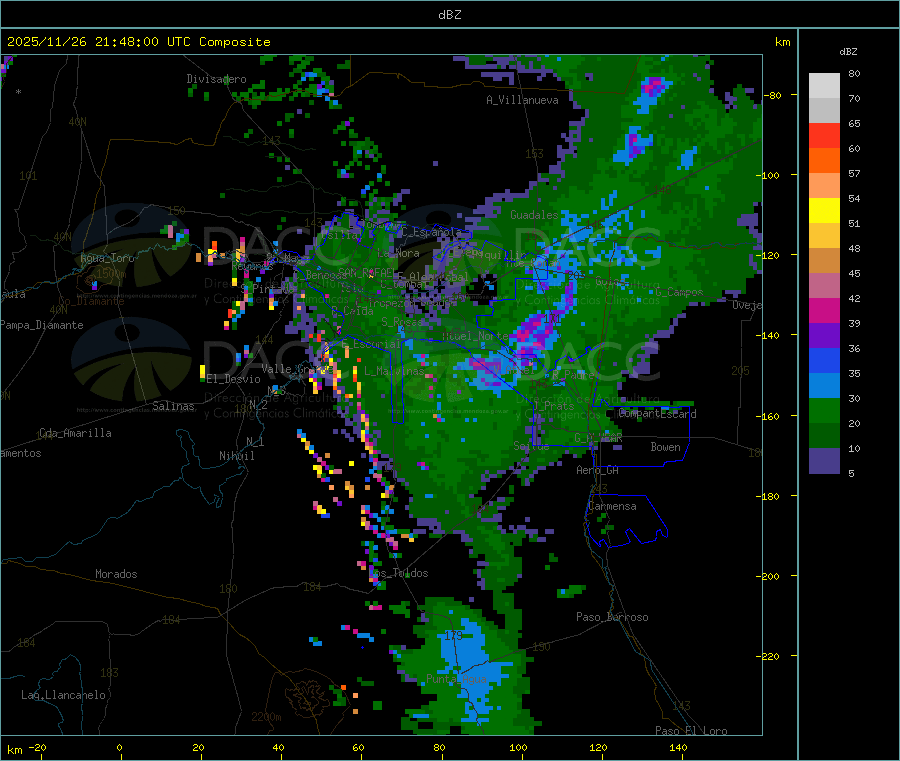Image resolution: width=900 pixels, height=761 pixels.
Task: Click the Bowen label
Action: pos(665,446)
